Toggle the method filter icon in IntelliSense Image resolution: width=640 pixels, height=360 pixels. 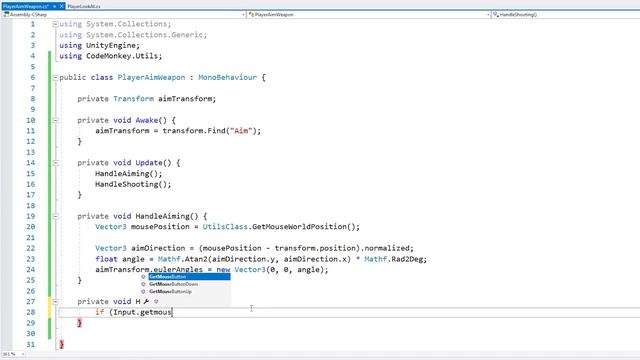point(156,302)
